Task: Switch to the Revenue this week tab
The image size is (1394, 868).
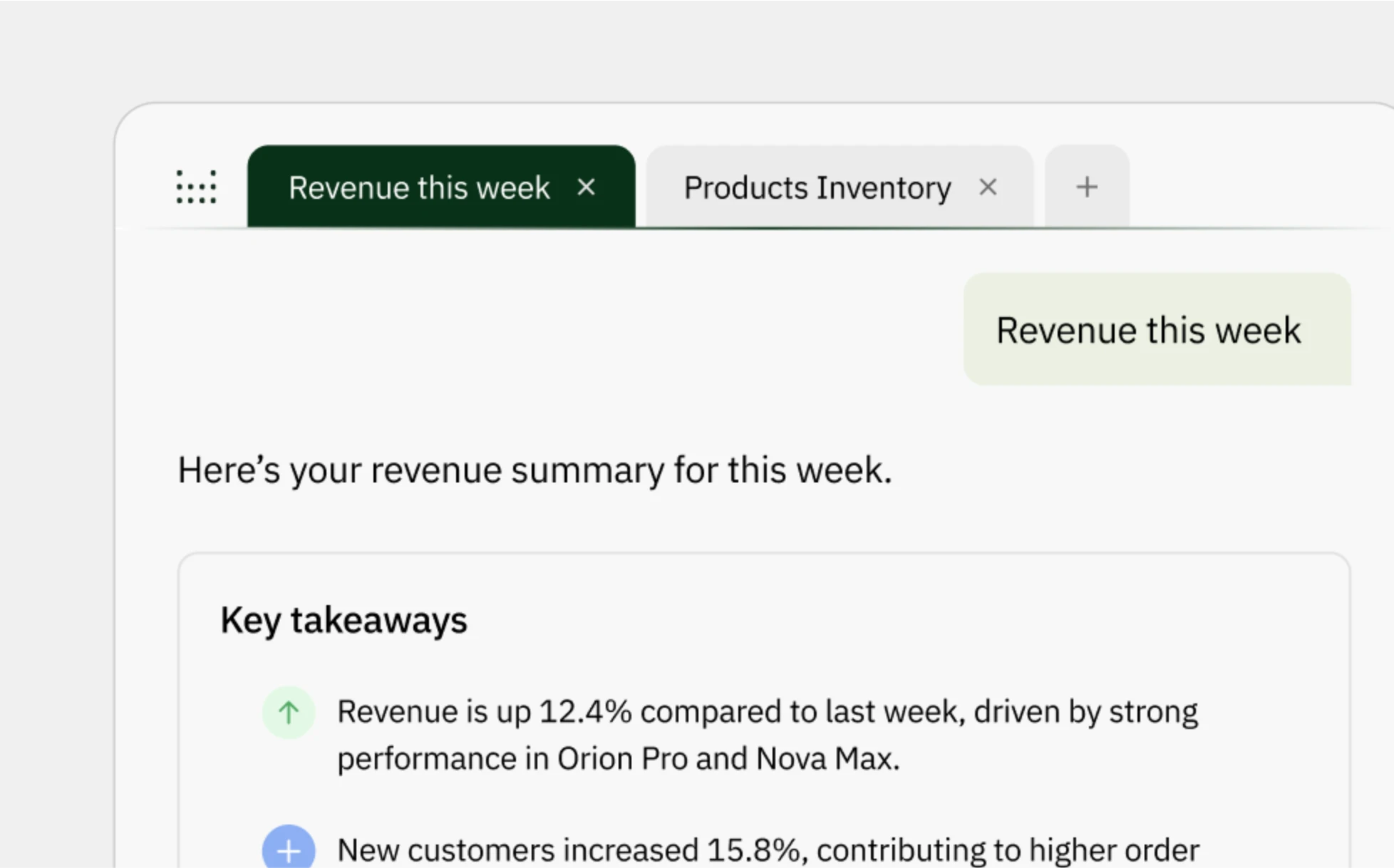Action: point(441,187)
